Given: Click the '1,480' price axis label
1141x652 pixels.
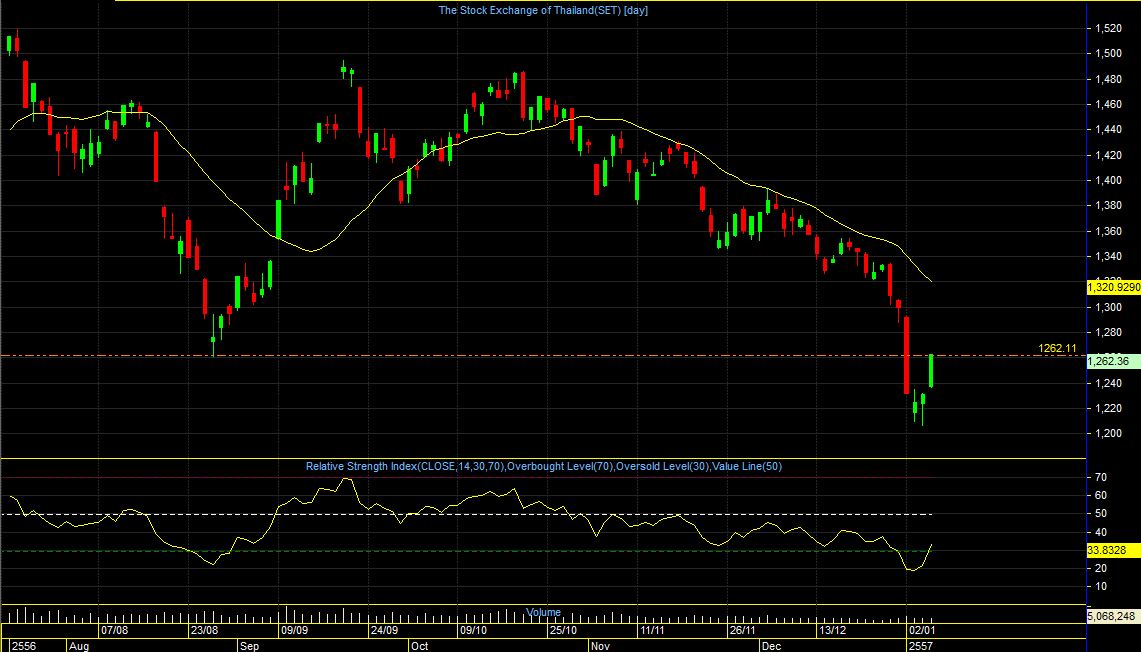Looking at the screenshot, I should pos(1108,79).
